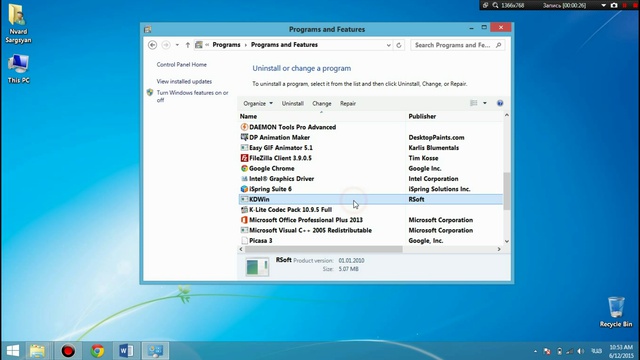
Task: Click the Microsoft Visual C++ 2005 icon
Action: point(244,230)
